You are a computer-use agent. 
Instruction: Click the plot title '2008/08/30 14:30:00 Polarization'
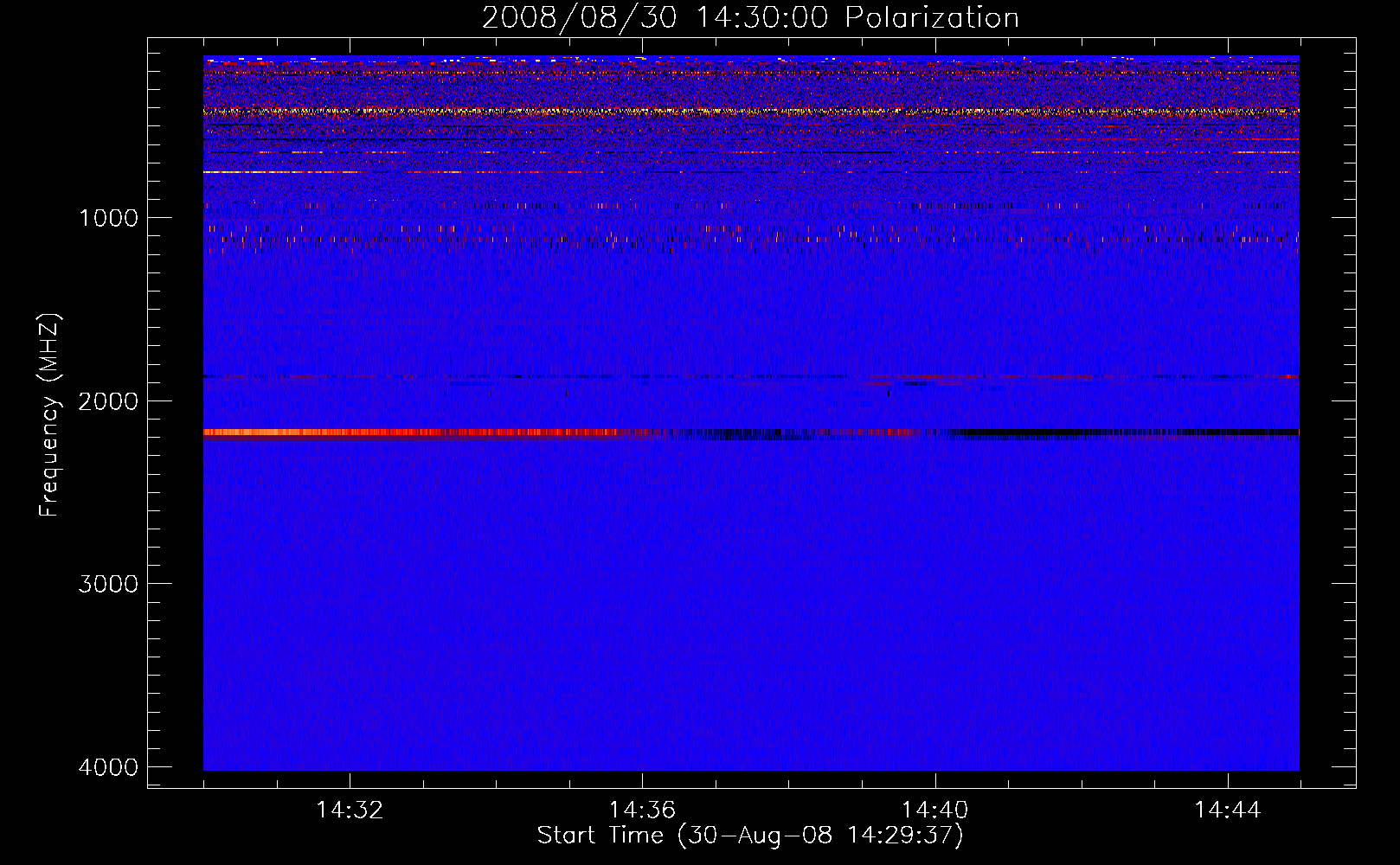tap(750, 17)
